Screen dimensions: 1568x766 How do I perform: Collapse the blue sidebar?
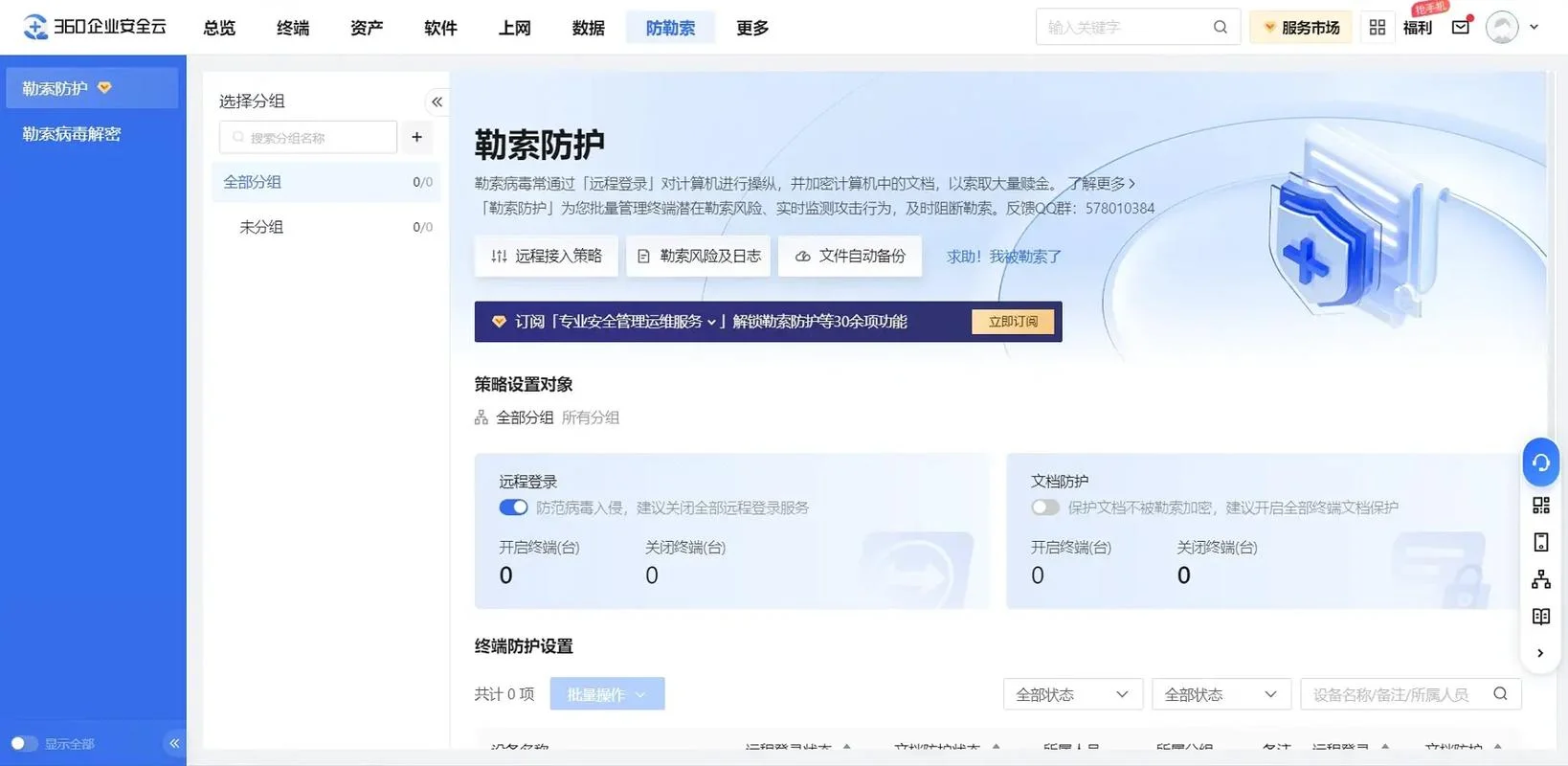point(174,743)
